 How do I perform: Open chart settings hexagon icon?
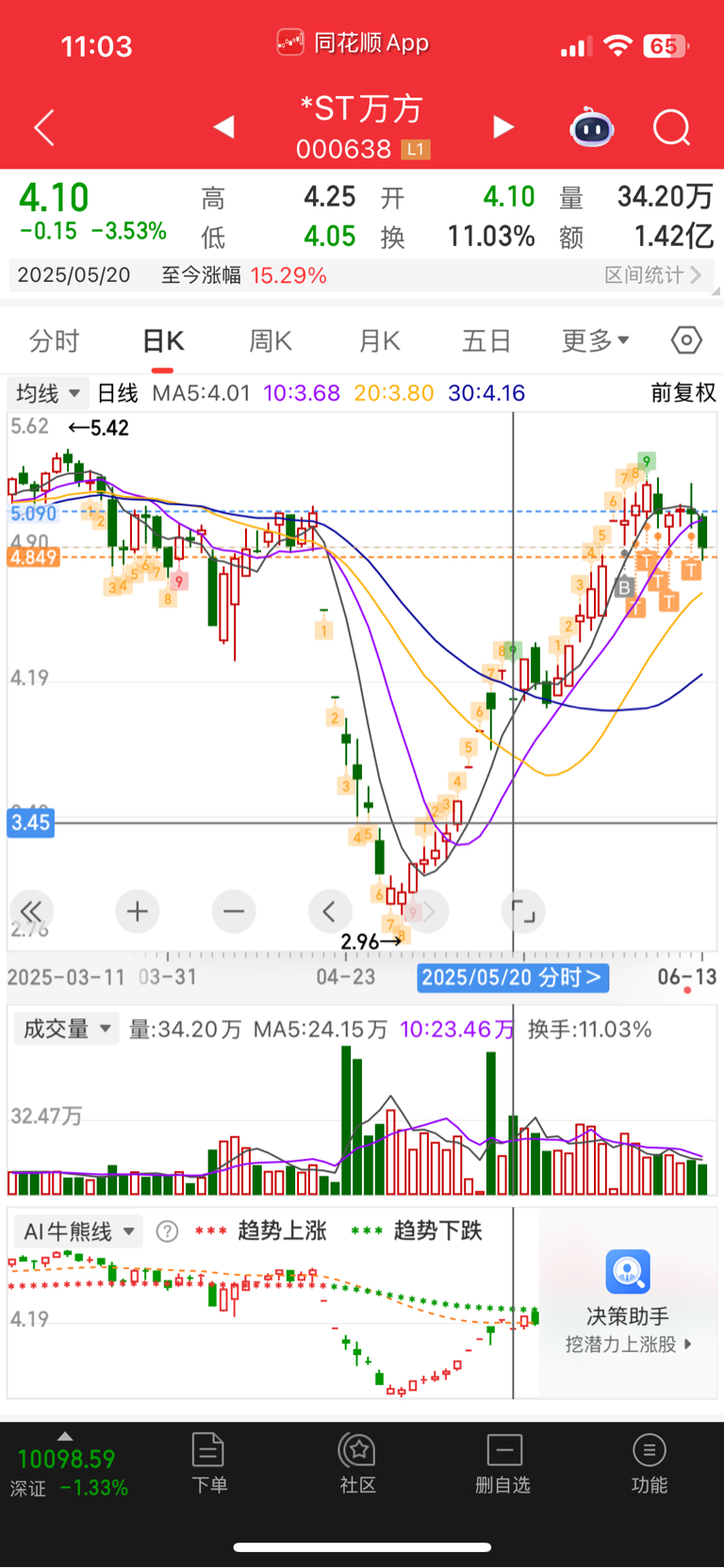686,340
